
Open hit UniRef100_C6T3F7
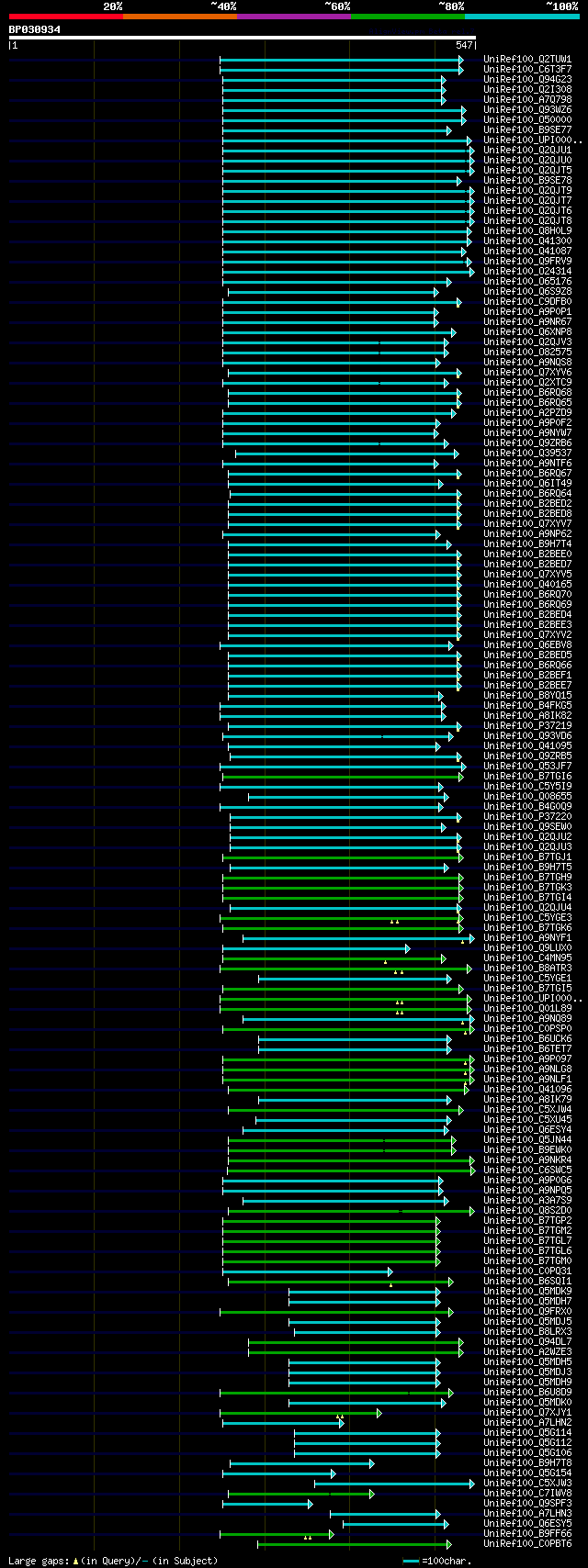tap(527, 70)
